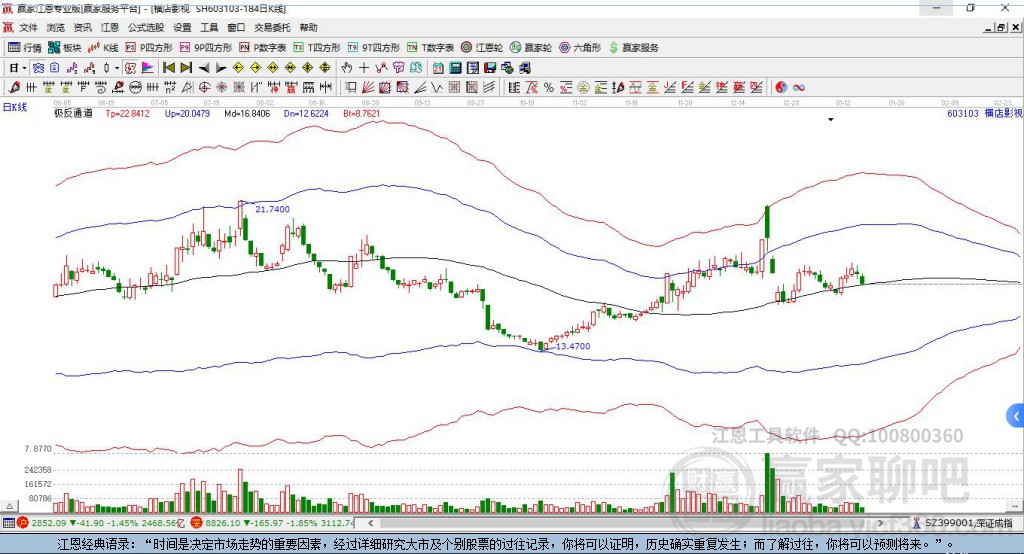Click the blue side-panel expand arrow

coord(1016,416)
